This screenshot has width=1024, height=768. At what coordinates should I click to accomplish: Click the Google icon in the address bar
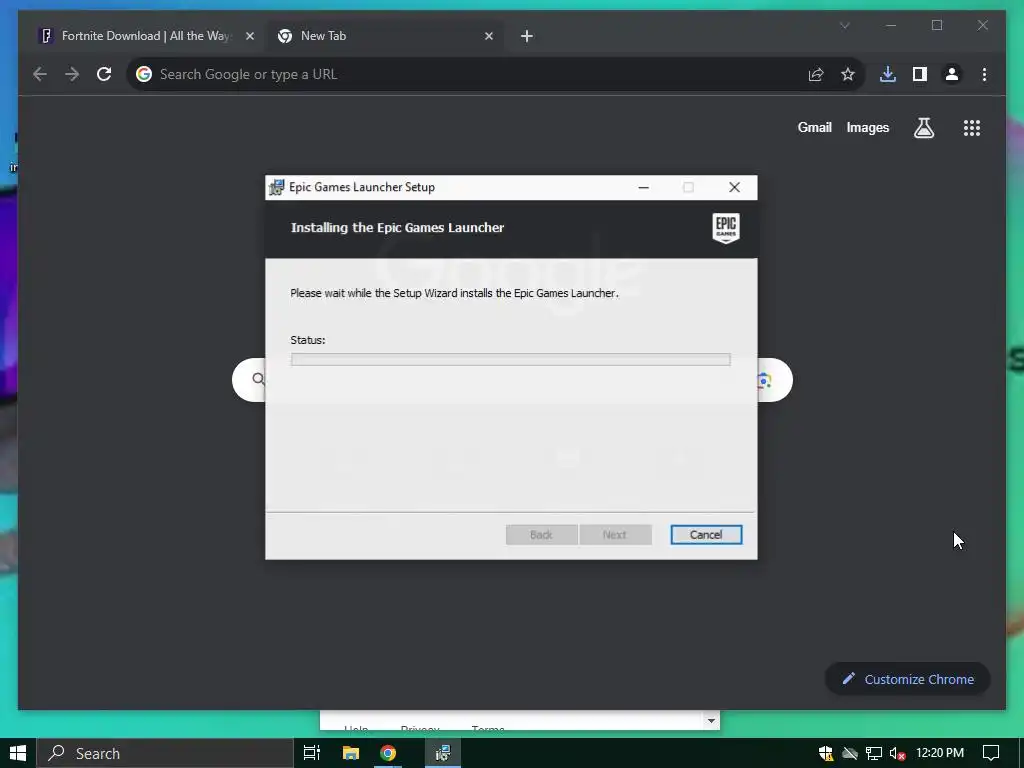(x=144, y=74)
